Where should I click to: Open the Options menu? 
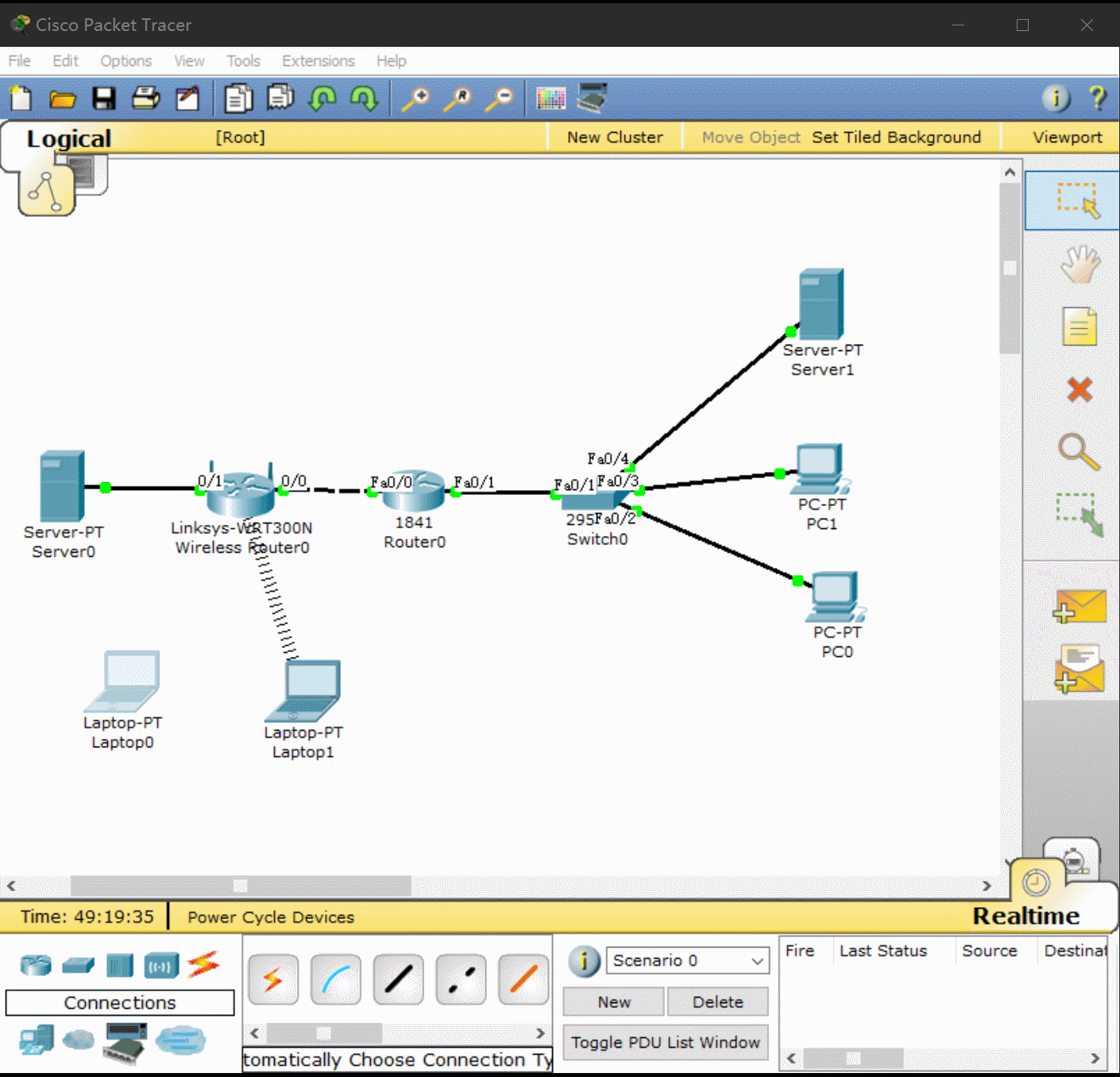[x=126, y=60]
